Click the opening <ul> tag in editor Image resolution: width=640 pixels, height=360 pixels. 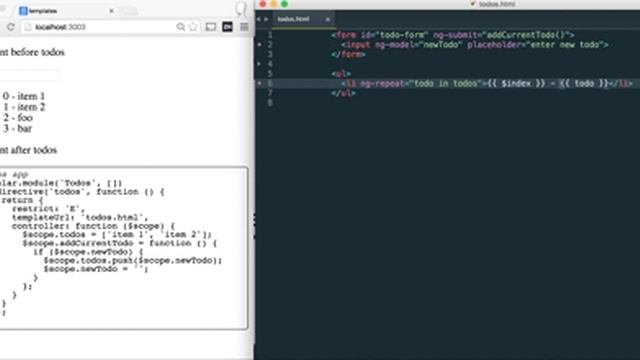[x=341, y=74]
